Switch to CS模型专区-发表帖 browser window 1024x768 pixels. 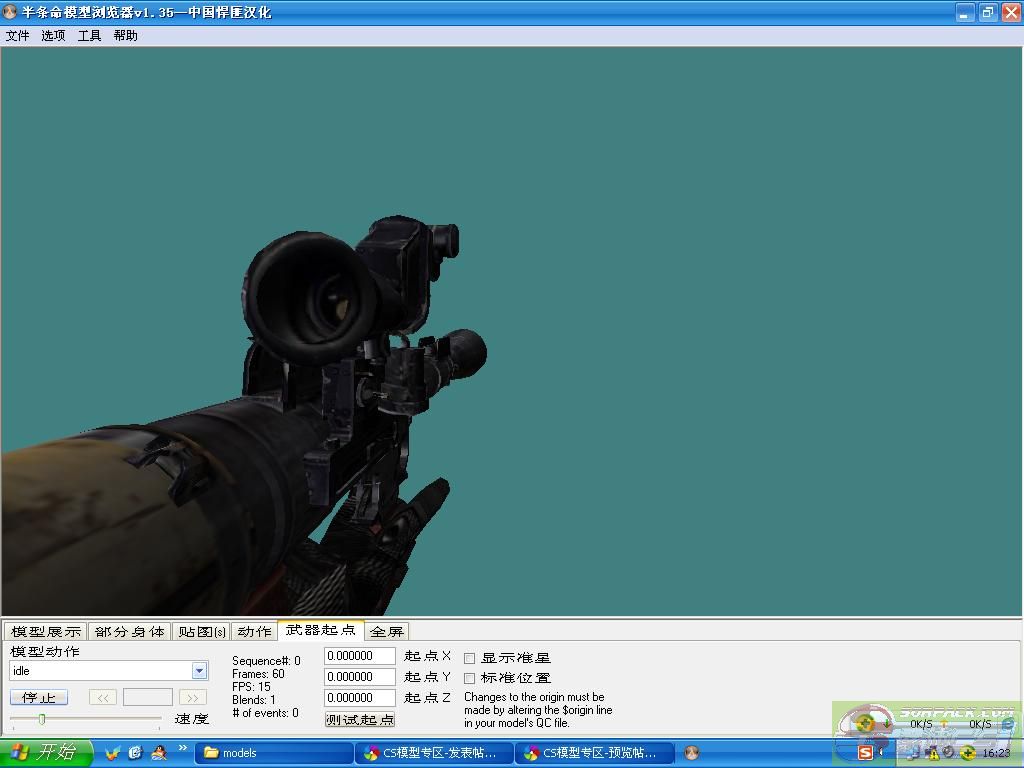(x=434, y=753)
